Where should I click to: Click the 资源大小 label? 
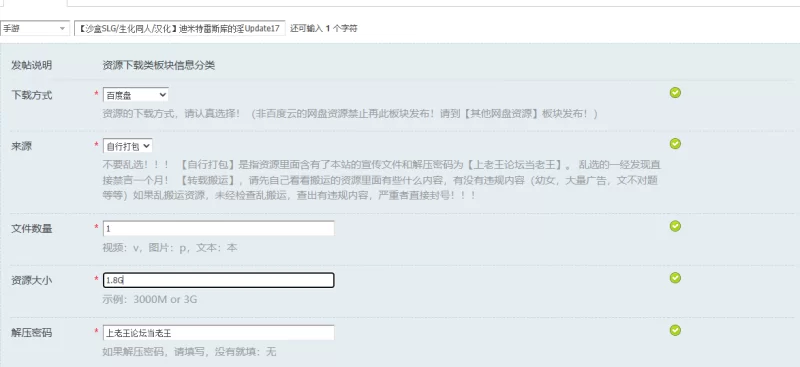point(32,280)
